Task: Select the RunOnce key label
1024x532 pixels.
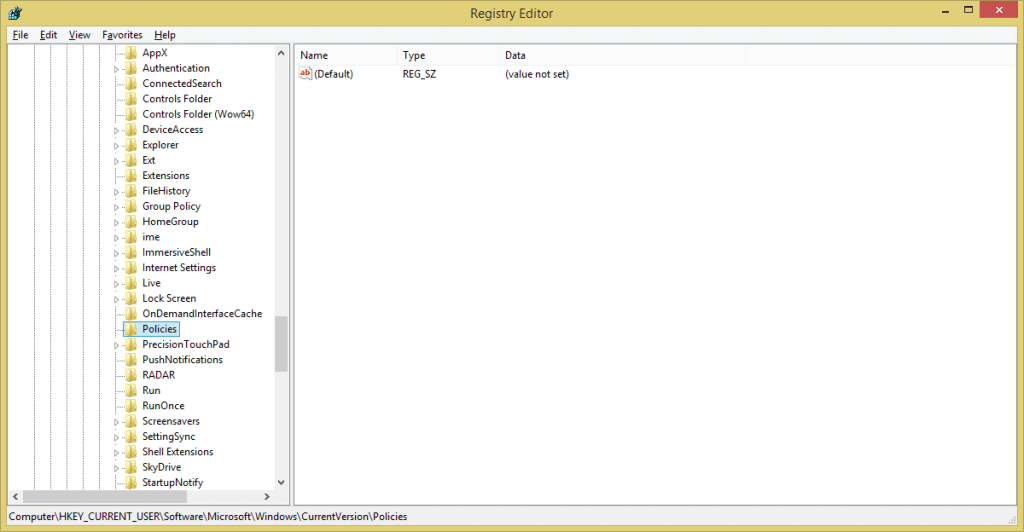Action: pos(163,406)
